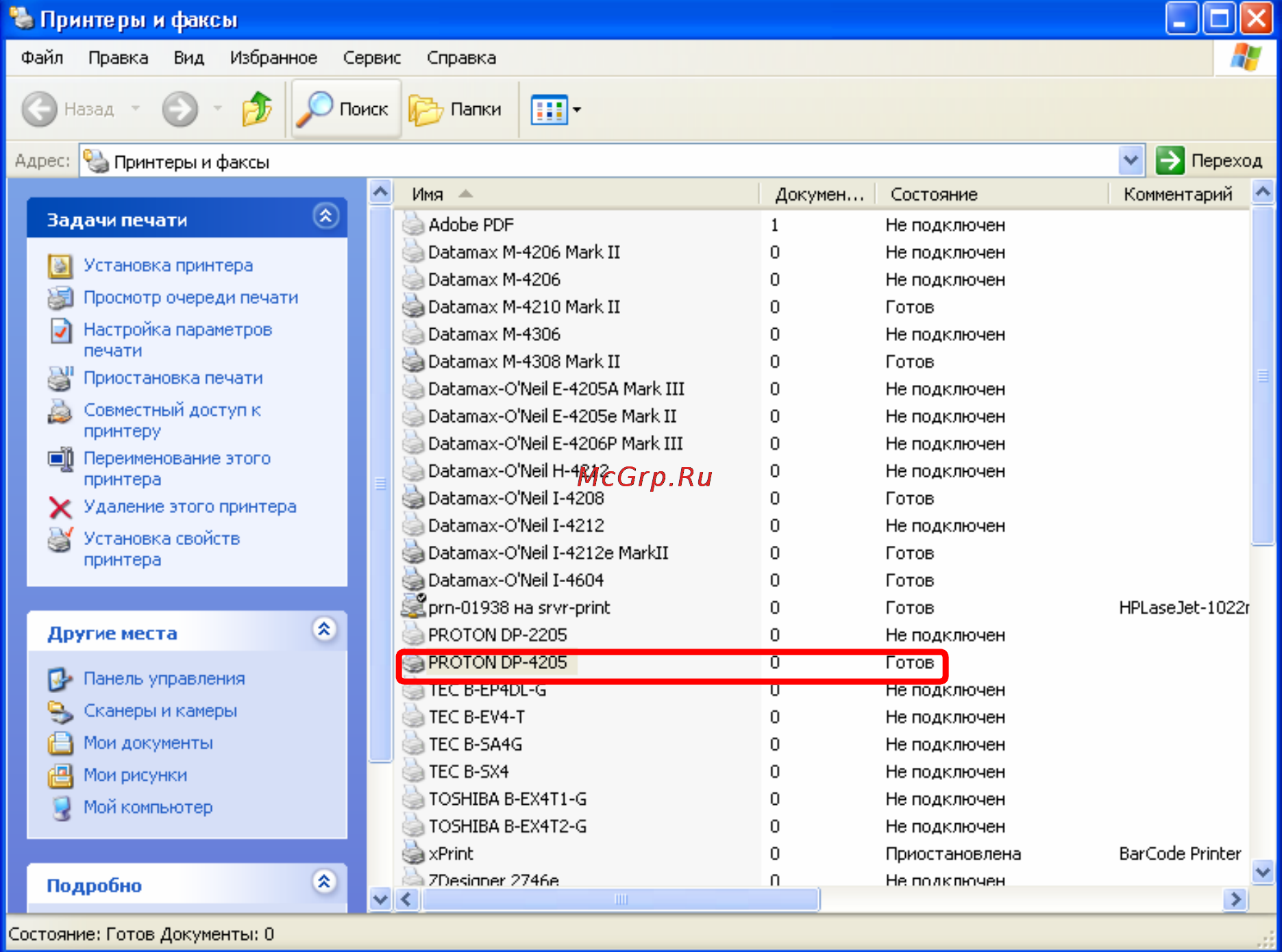Click the Back navigation arrow button
This screenshot has width=1282, height=952.
(40, 109)
